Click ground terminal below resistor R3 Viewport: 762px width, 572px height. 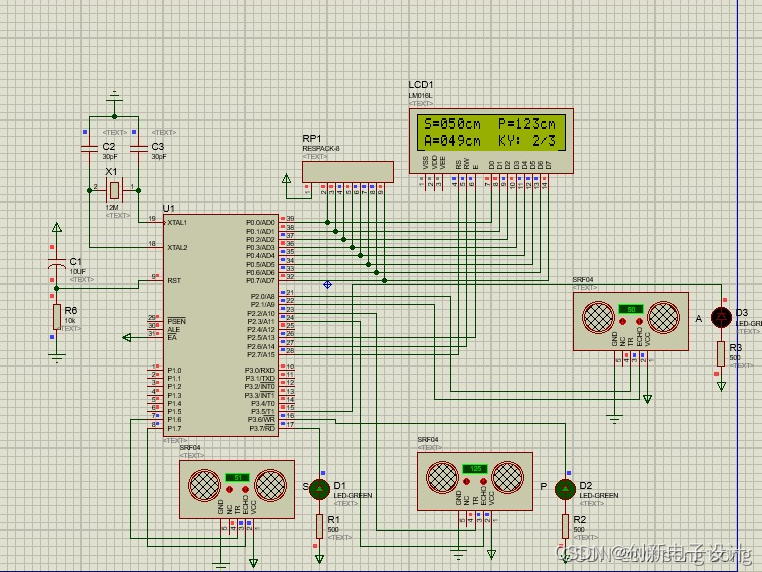click(x=721, y=386)
